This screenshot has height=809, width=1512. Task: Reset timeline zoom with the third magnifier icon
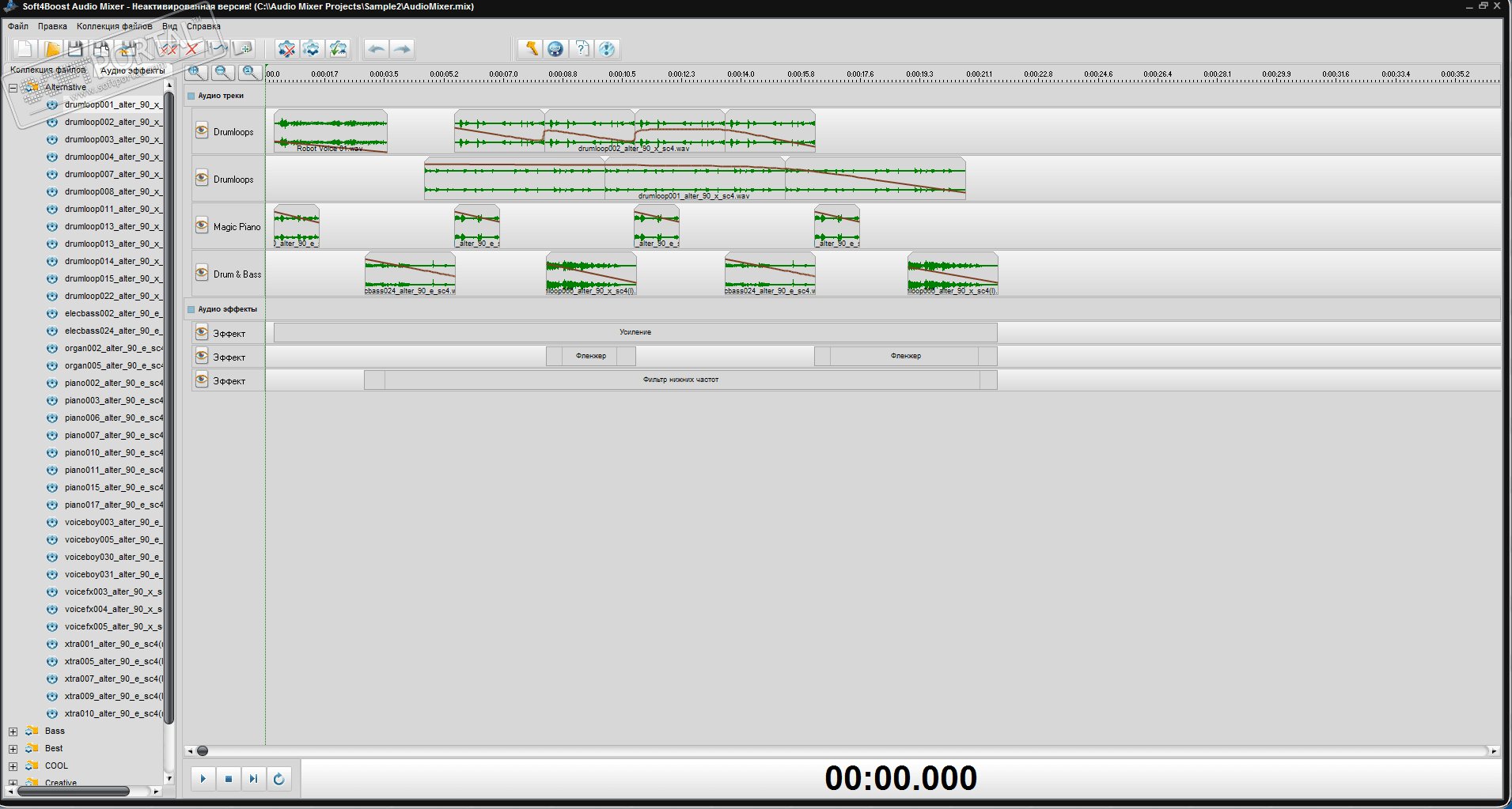tap(250, 73)
